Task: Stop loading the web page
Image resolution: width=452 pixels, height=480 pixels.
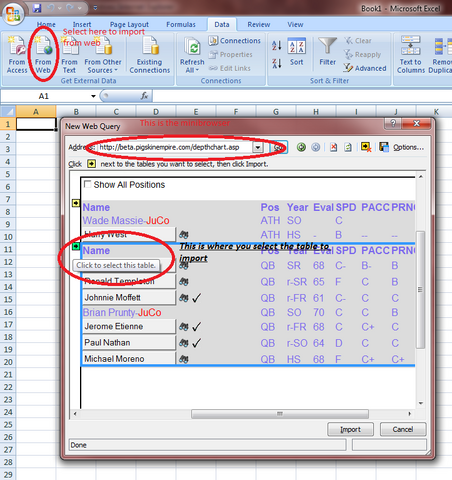Action: tap(333, 147)
